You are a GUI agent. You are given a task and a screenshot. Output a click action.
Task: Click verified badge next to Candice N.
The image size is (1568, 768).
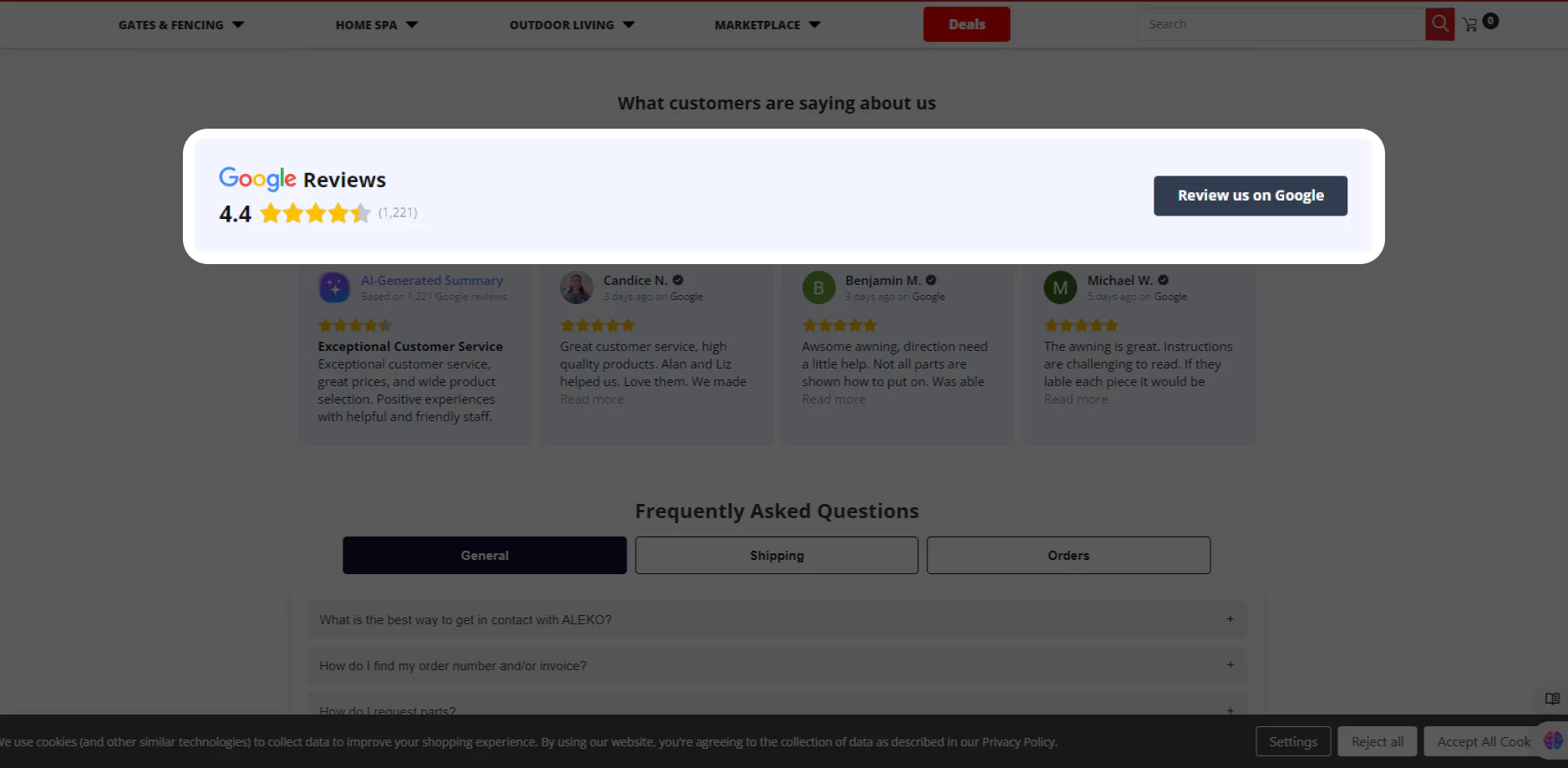(678, 281)
